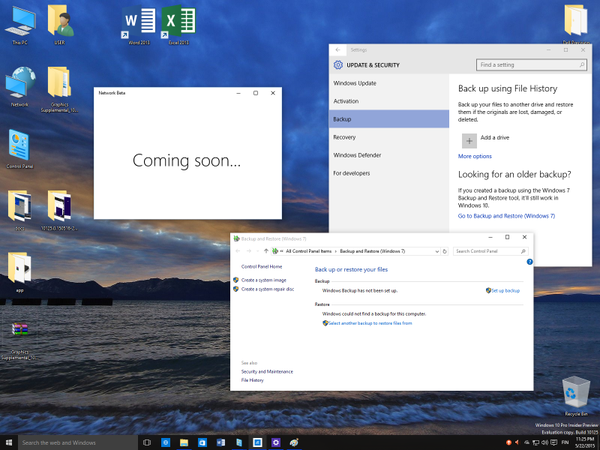Select Activation in Settings sidebar
600x450 pixels.
389,101
